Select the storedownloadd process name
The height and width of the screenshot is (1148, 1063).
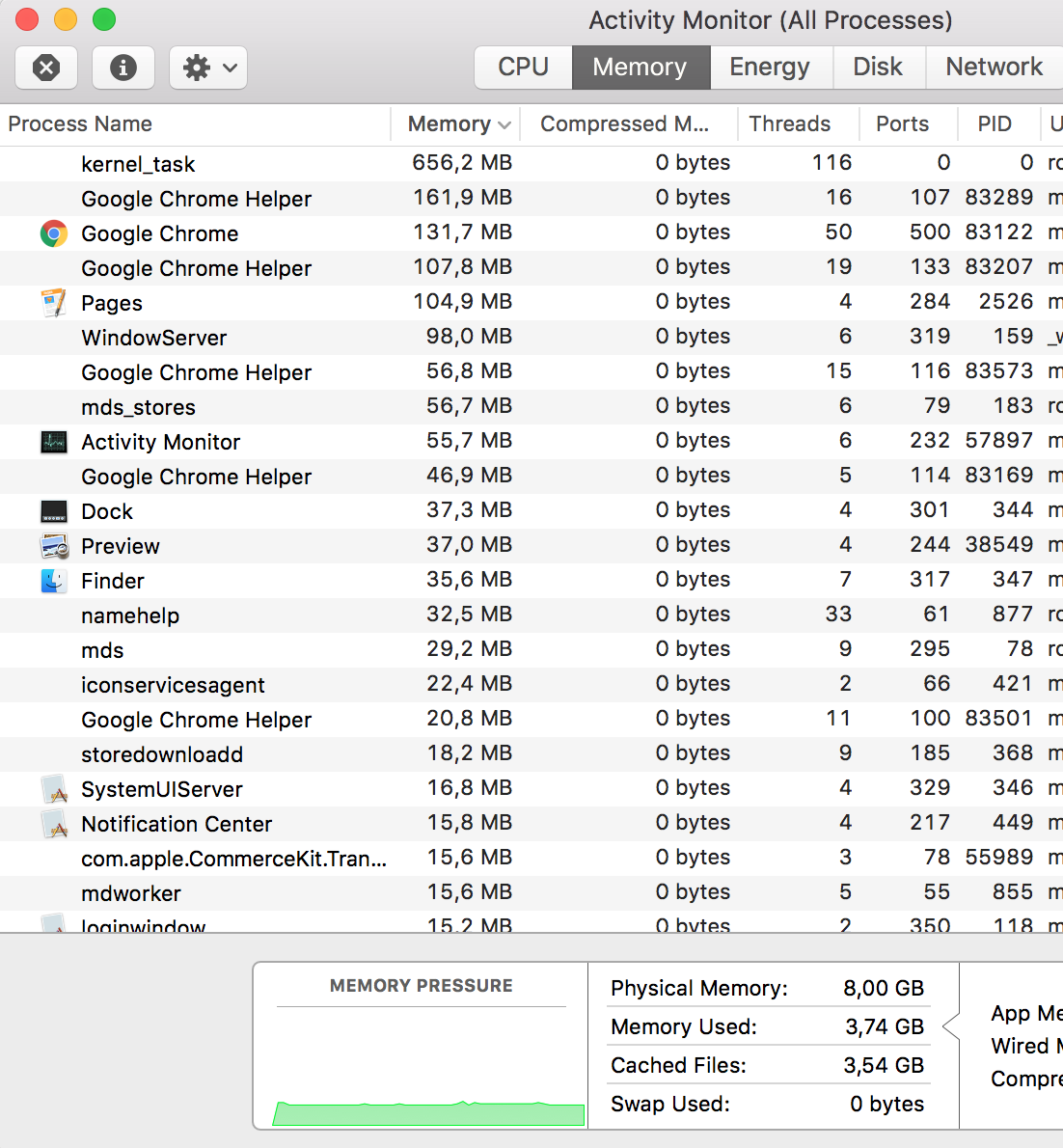tap(162, 754)
